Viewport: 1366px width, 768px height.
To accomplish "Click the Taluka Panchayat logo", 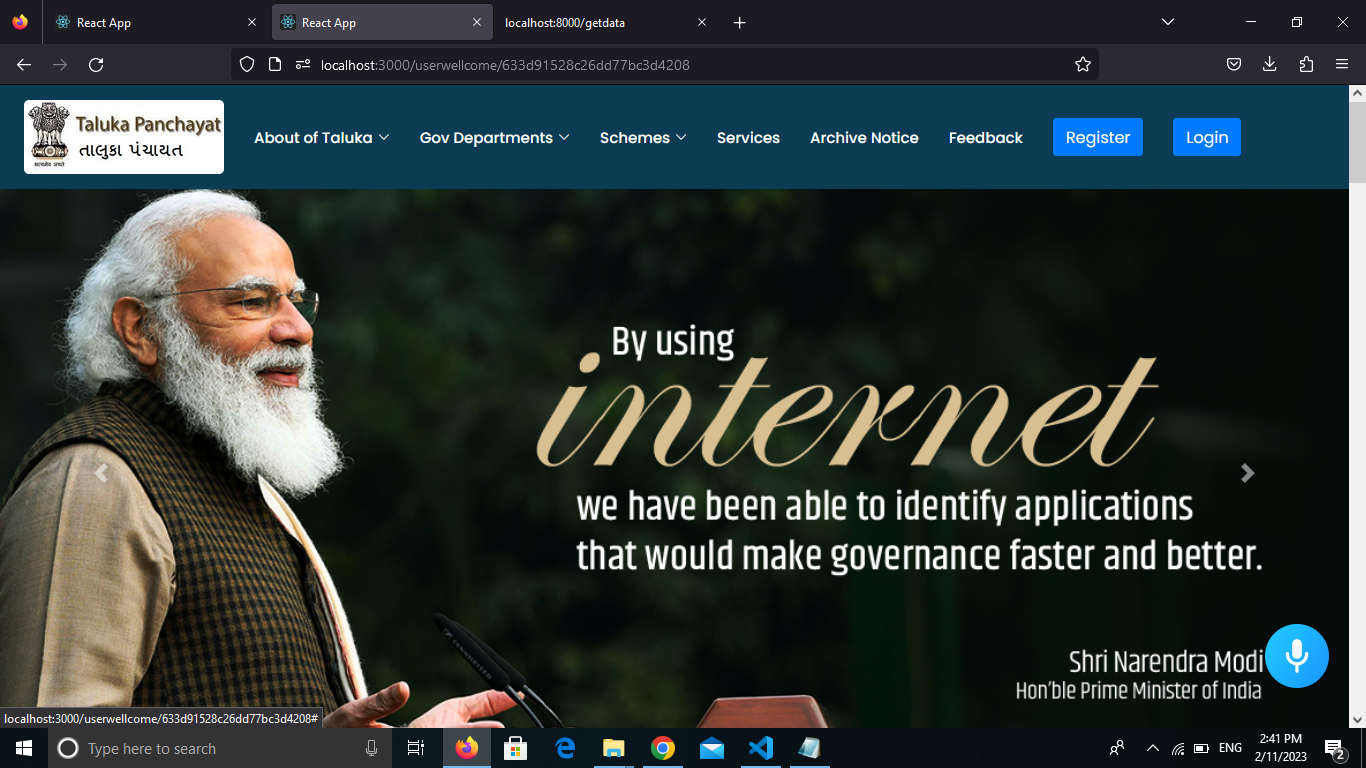I will (x=124, y=137).
